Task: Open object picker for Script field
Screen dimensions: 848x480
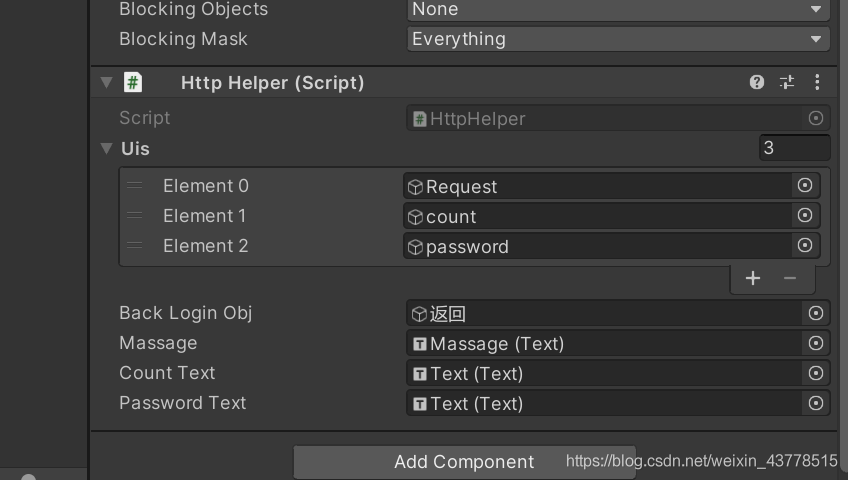Action: click(x=815, y=118)
